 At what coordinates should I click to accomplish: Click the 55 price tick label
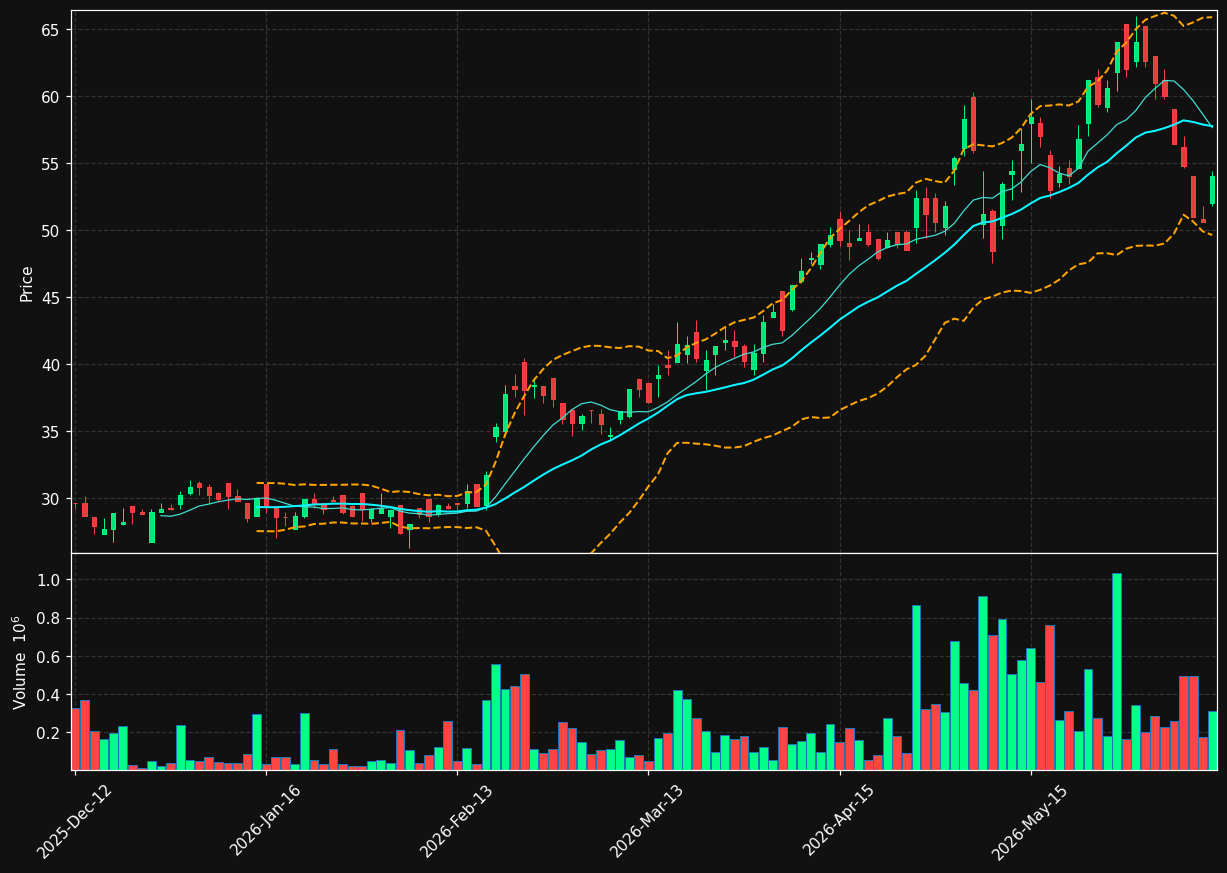50,164
